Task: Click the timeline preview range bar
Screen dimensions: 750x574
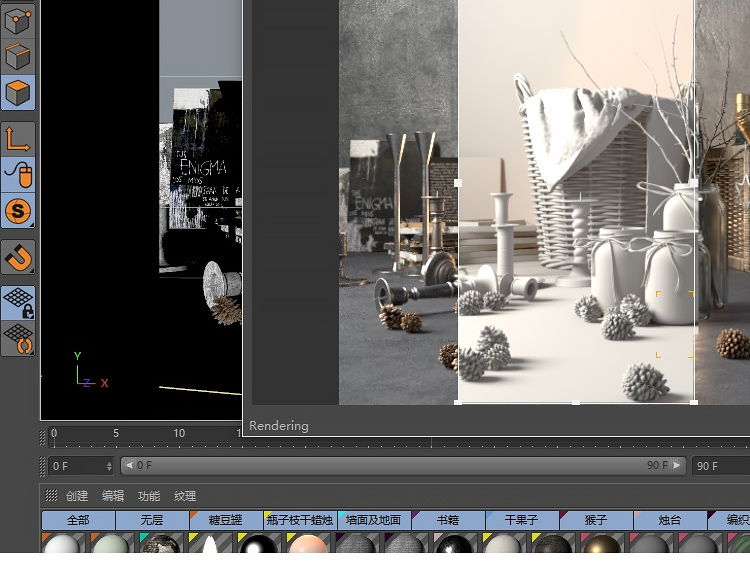Action: (400, 465)
